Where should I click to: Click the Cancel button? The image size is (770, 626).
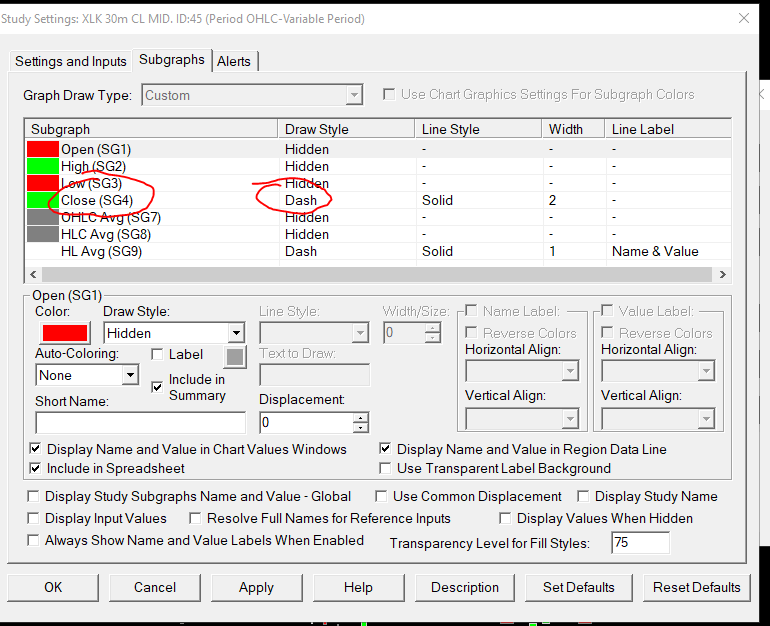click(155, 588)
